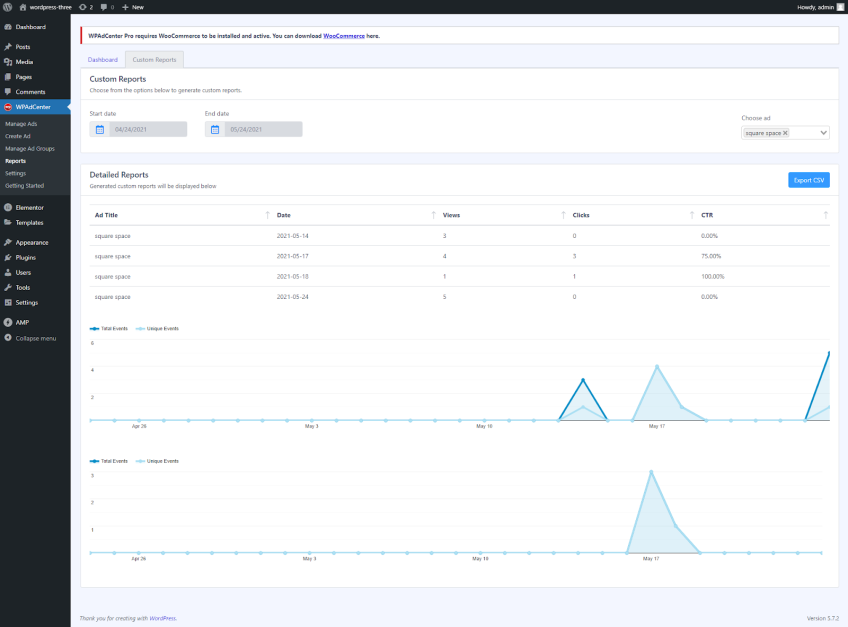Click the Export CSV button
848x627 pixels.
click(x=809, y=180)
